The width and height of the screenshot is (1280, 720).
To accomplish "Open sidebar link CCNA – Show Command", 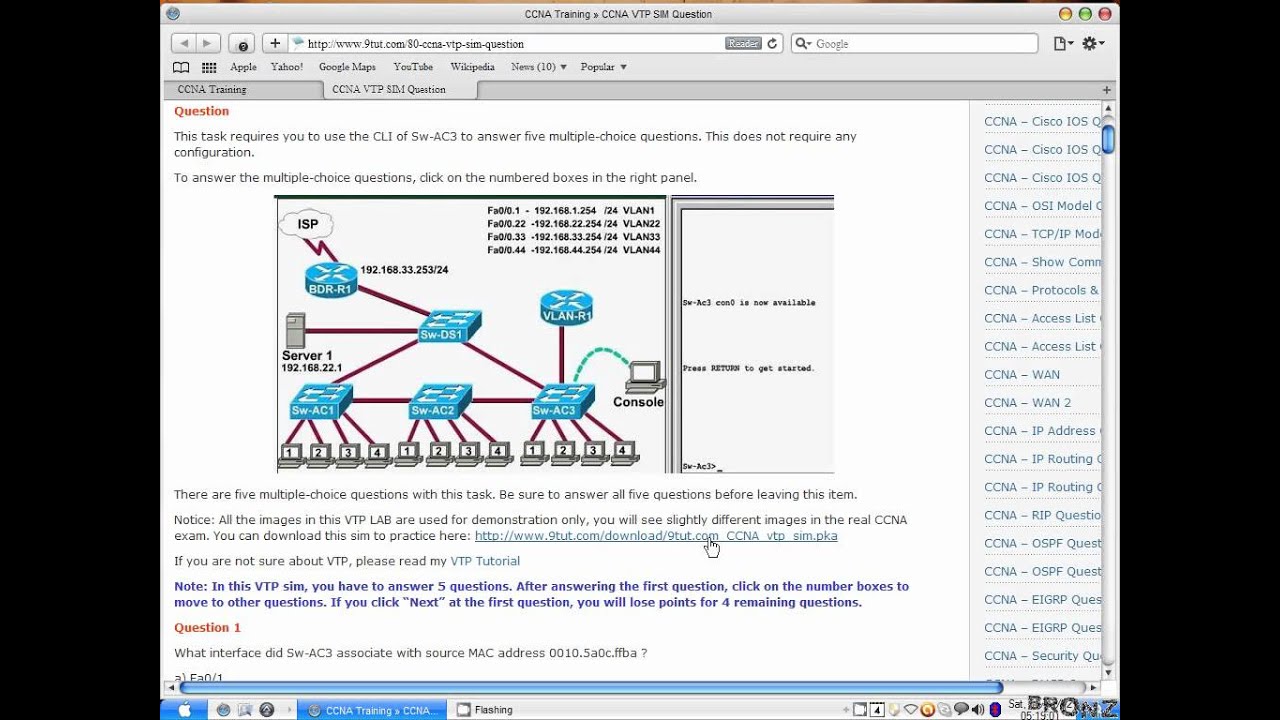I will pyautogui.click(x=1042, y=262).
